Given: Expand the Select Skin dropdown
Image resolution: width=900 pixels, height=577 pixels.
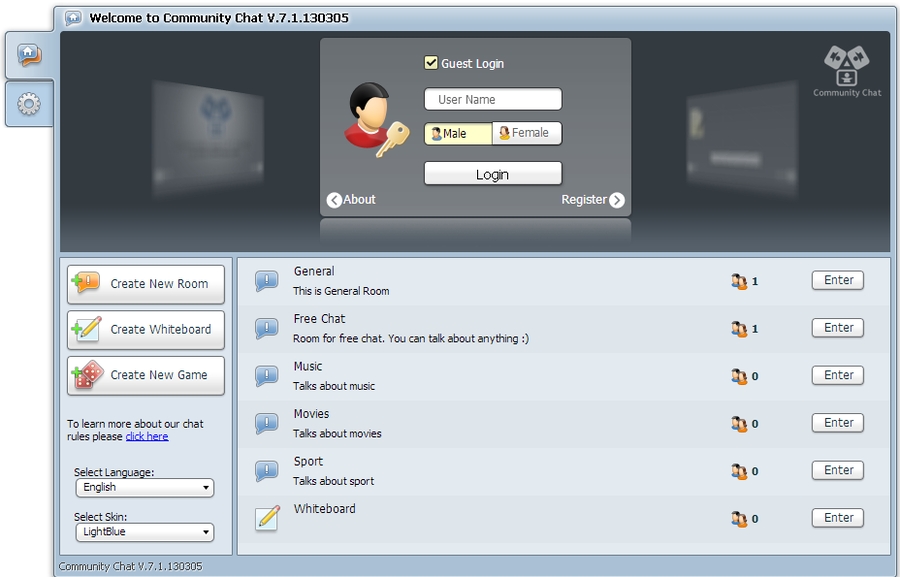Looking at the screenshot, I should 145,533.
